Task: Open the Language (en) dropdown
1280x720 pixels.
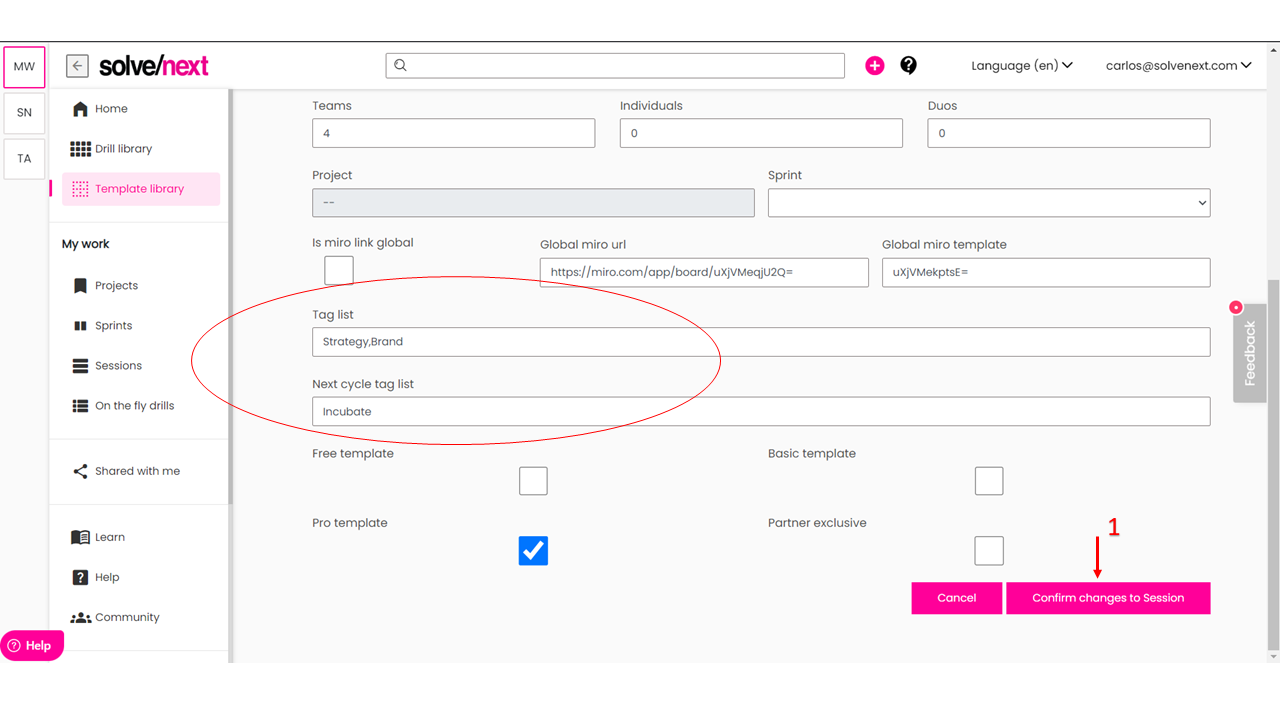Action: click(1022, 65)
